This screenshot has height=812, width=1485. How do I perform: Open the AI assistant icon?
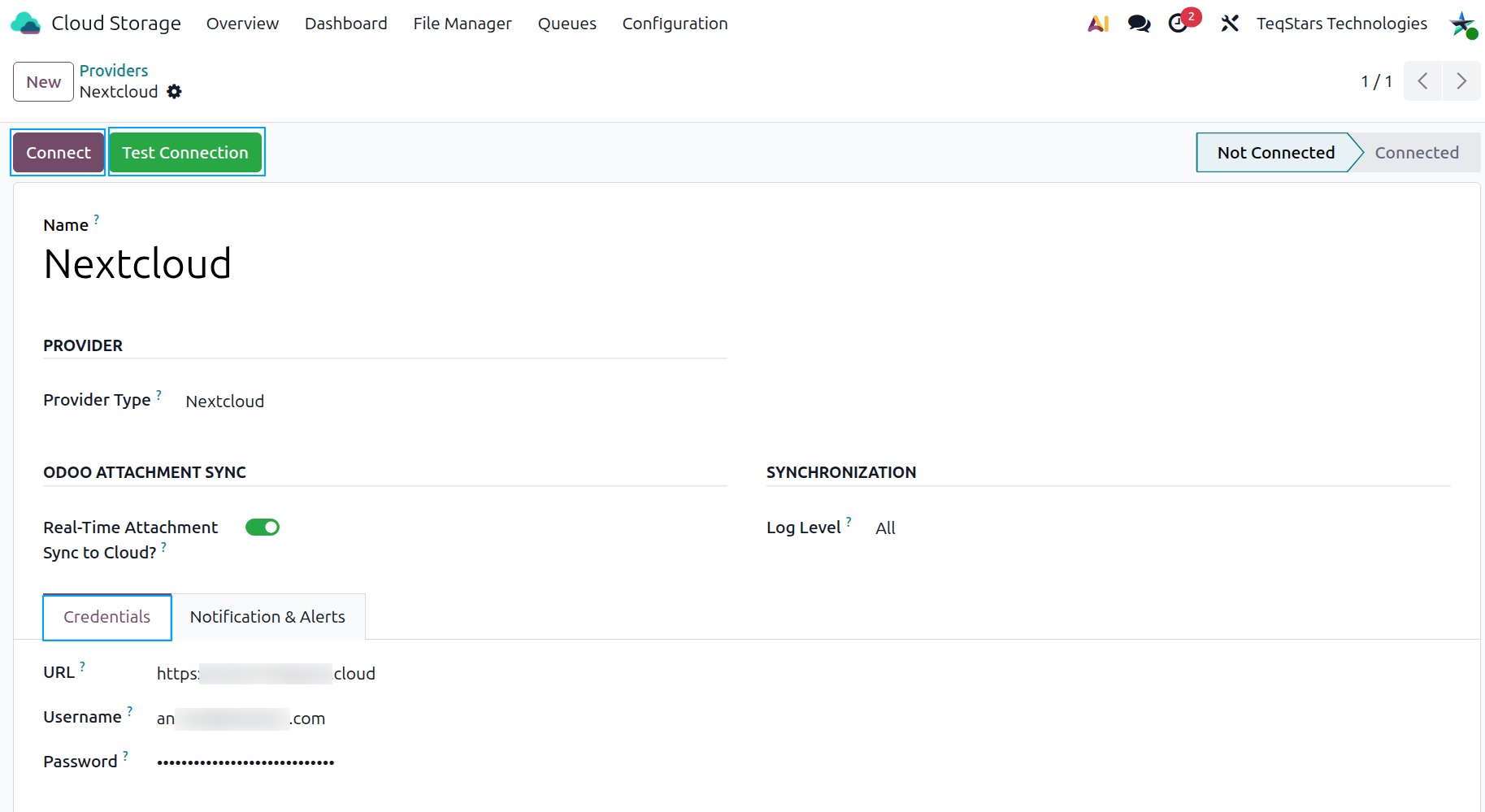click(x=1098, y=24)
